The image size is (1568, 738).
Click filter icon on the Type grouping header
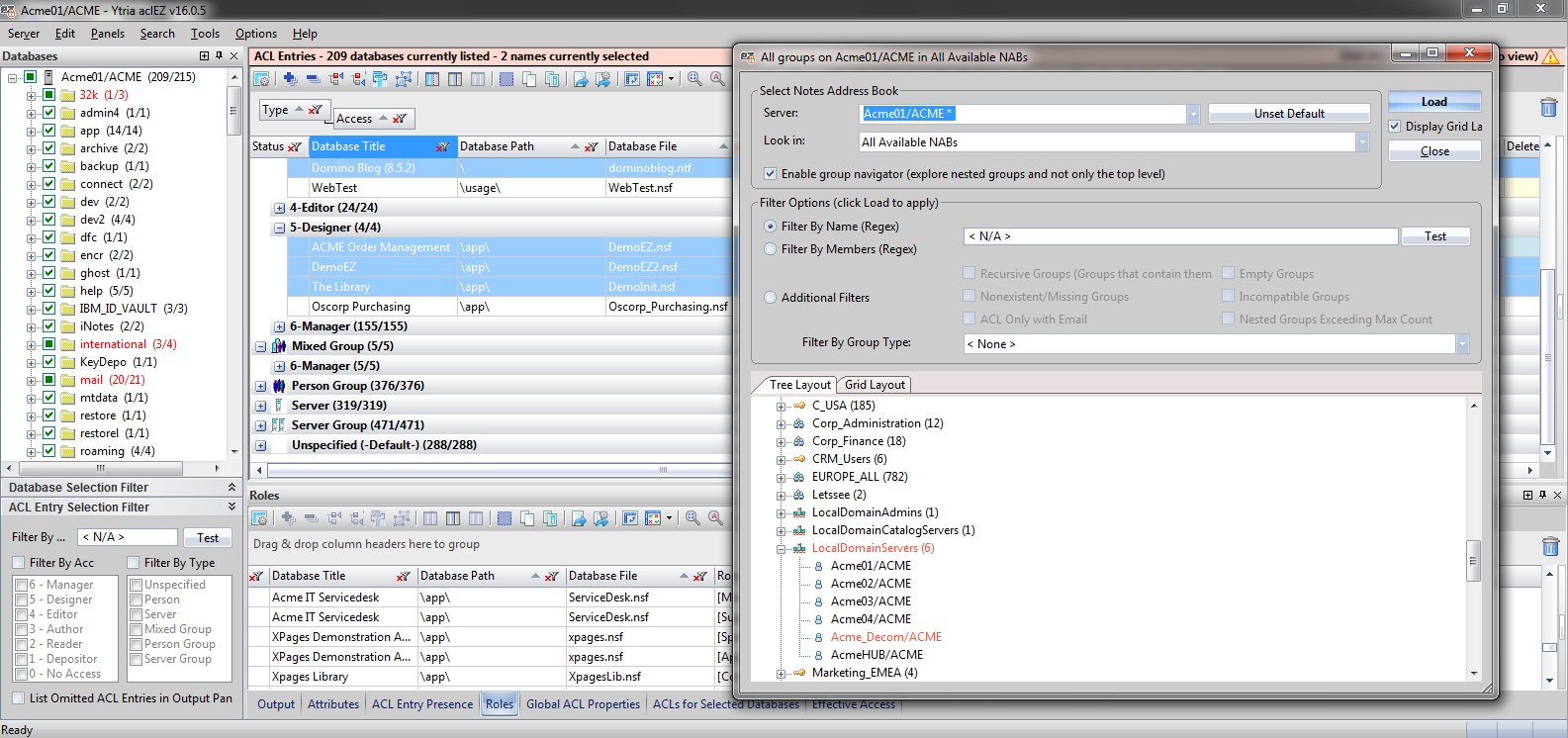316,110
